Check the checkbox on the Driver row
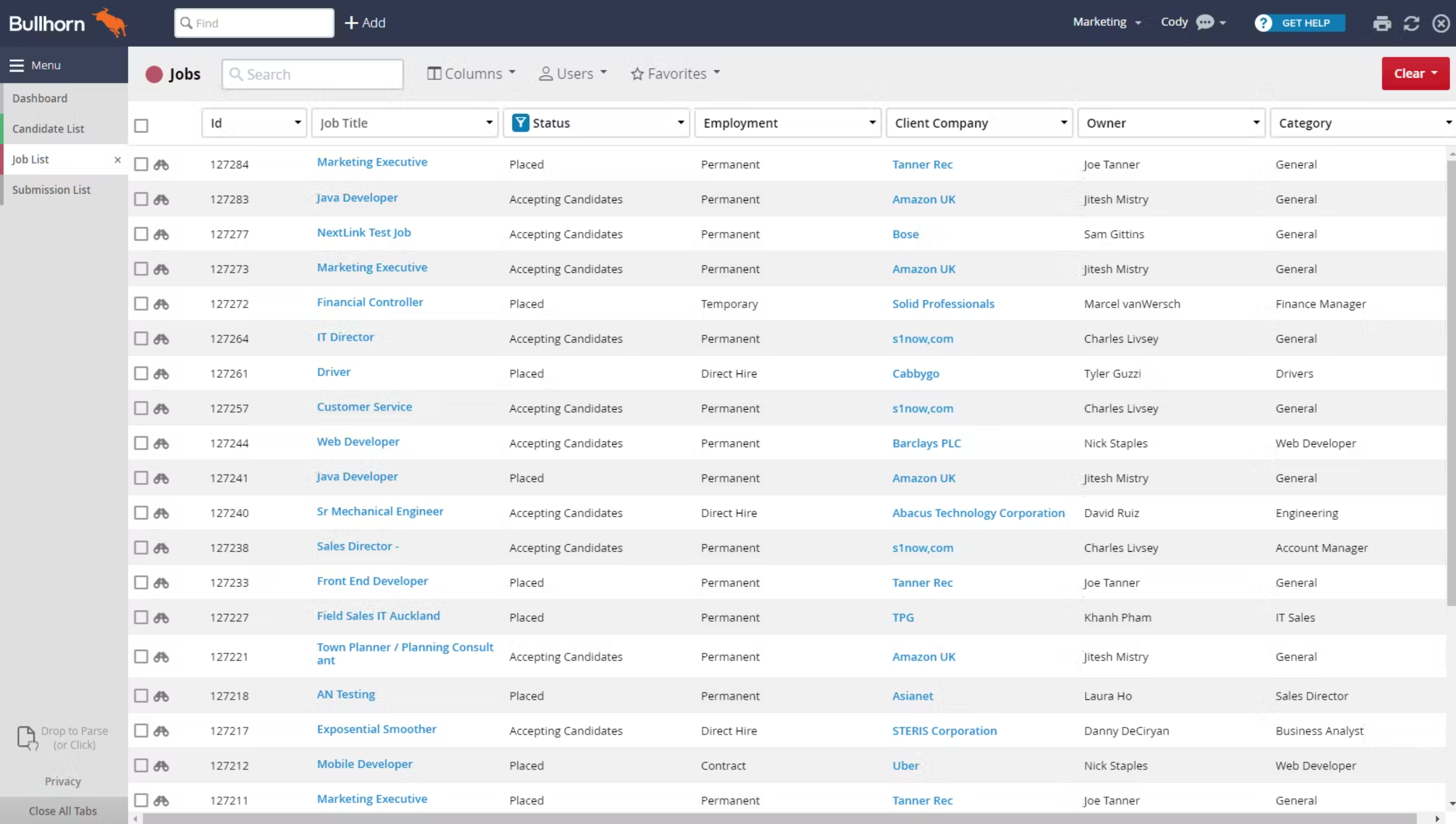 tap(141, 373)
